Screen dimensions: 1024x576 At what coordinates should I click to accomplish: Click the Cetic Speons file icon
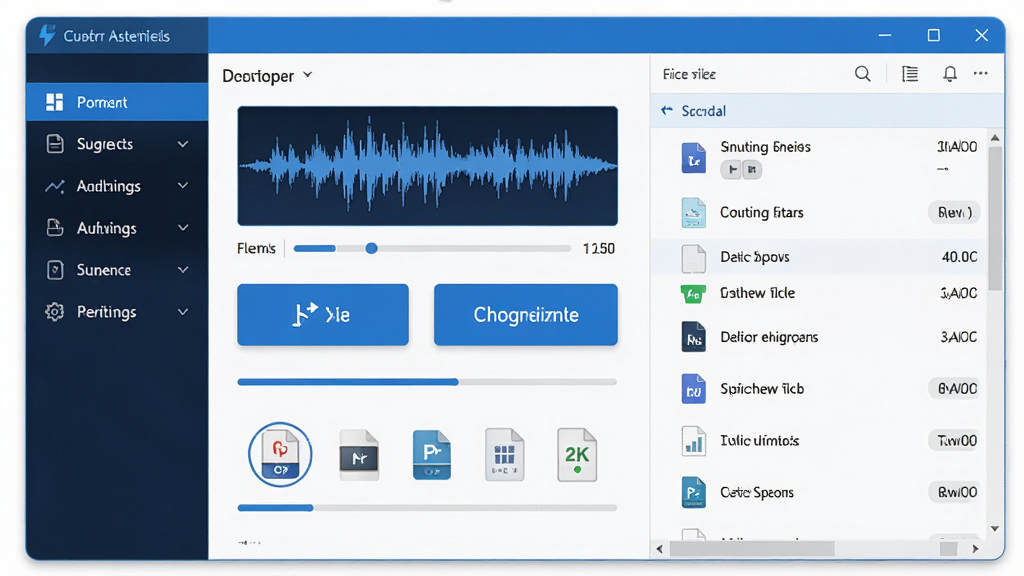(694, 492)
